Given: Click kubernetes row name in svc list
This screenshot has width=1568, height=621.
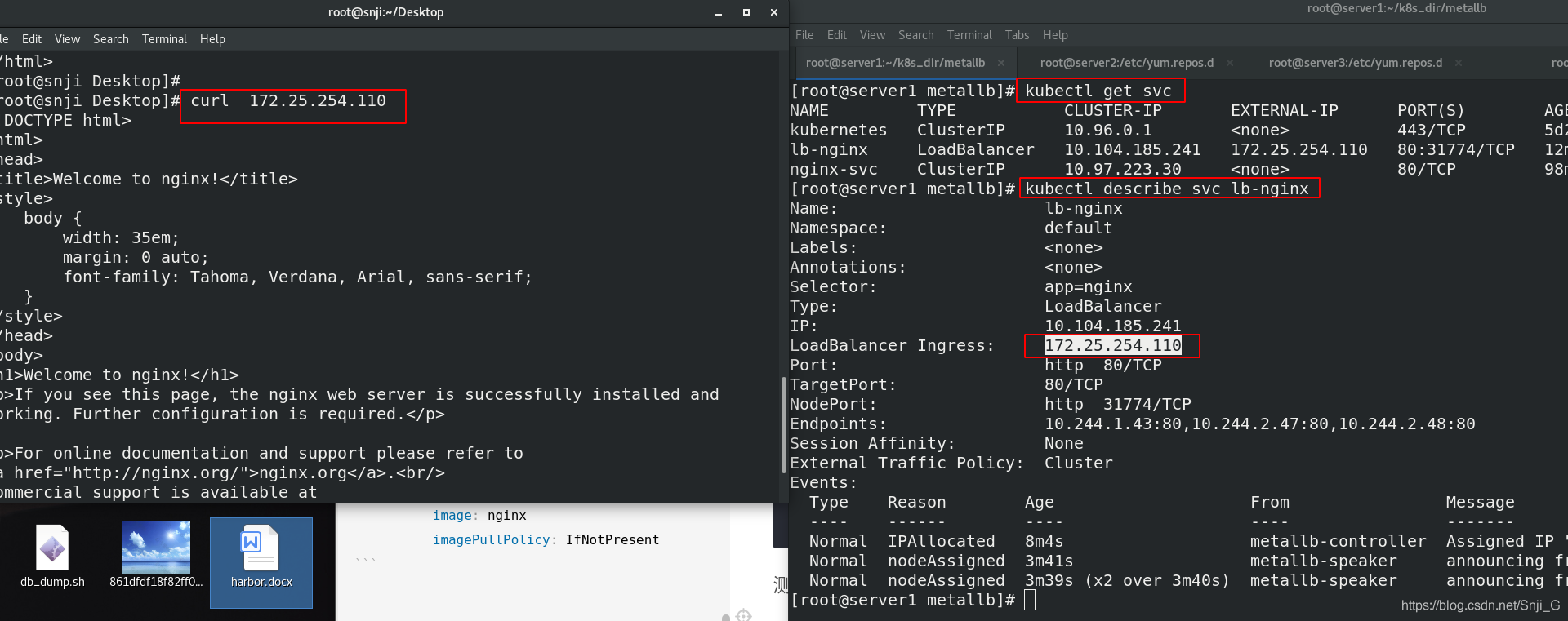Looking at the screenshot, I should pyautogui.click(x=839, y=130).
